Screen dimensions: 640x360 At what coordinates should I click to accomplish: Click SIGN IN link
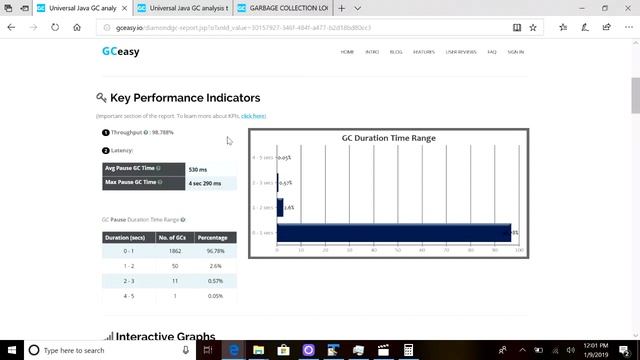pyautogui.click(x=516, y=52)
